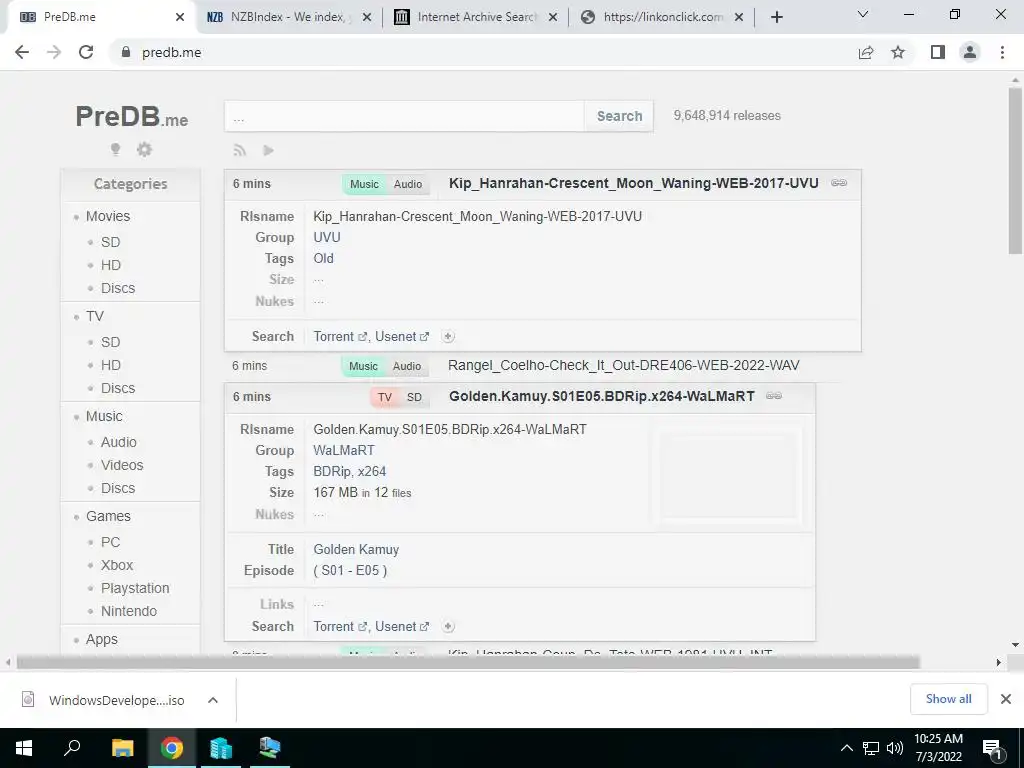Open Movies category
The image size is (1024, 768).
(x=108, y=216)
